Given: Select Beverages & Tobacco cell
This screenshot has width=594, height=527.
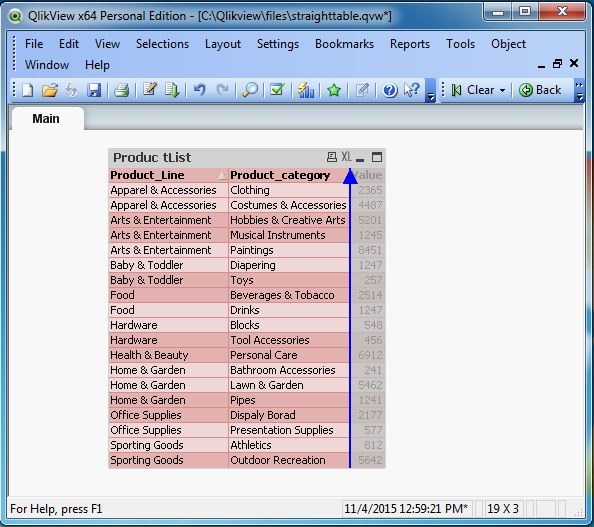Looking at the screenshot, I should [289, 295].
